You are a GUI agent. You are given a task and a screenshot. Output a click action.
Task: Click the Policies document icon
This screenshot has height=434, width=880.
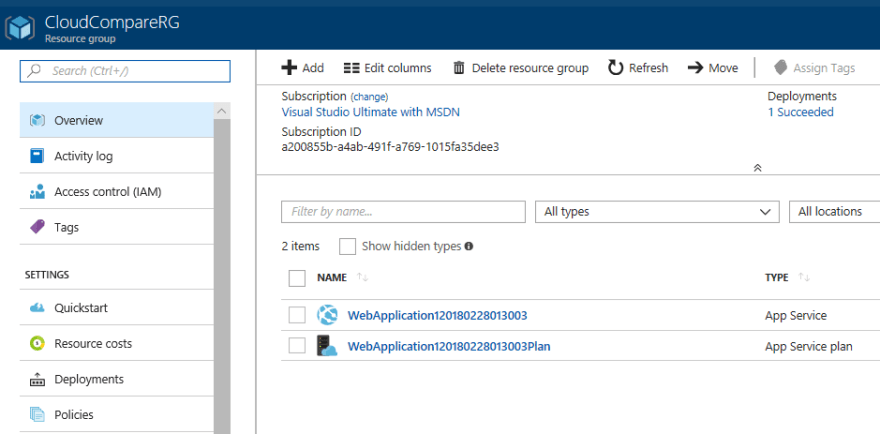[37, 414]
